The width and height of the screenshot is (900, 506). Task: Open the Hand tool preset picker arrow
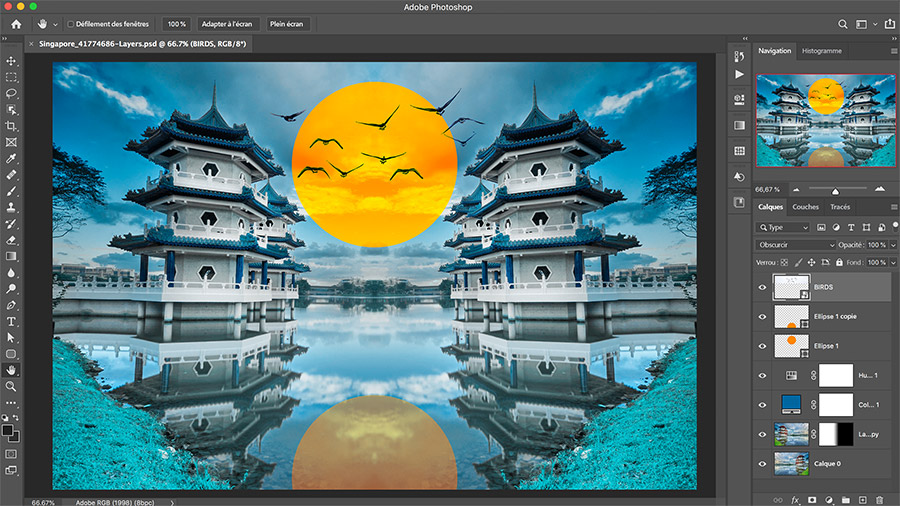click(55, 25)
